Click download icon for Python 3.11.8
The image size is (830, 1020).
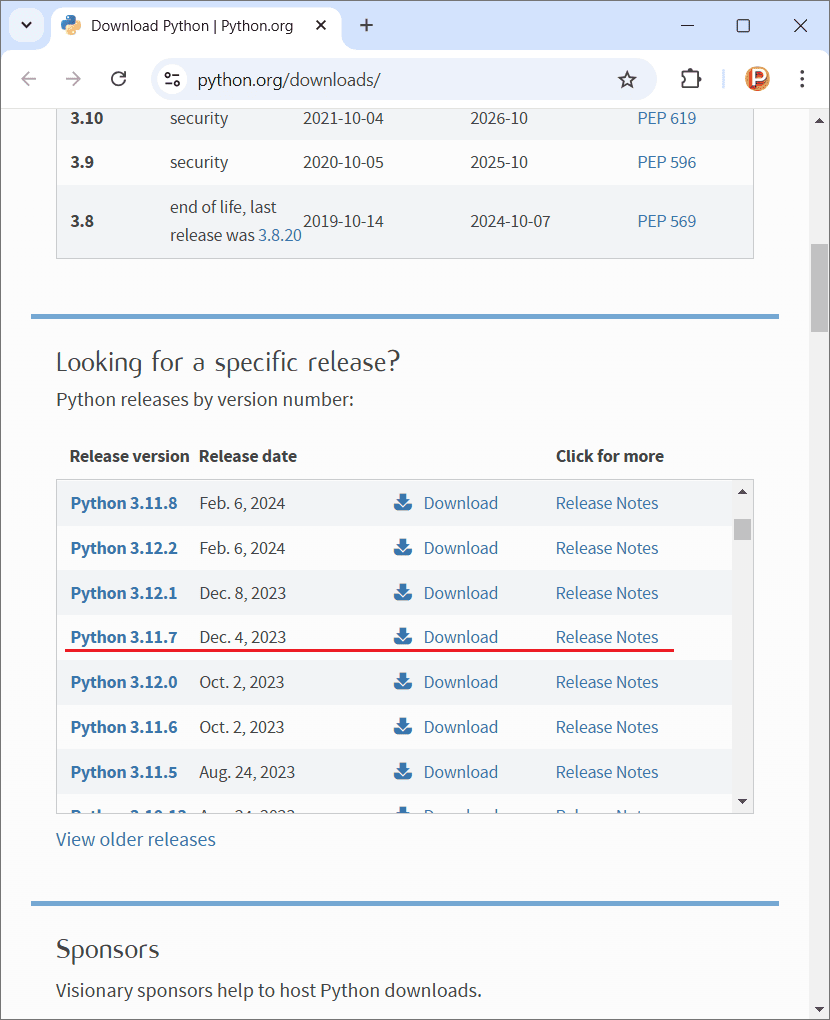point(403,502)
